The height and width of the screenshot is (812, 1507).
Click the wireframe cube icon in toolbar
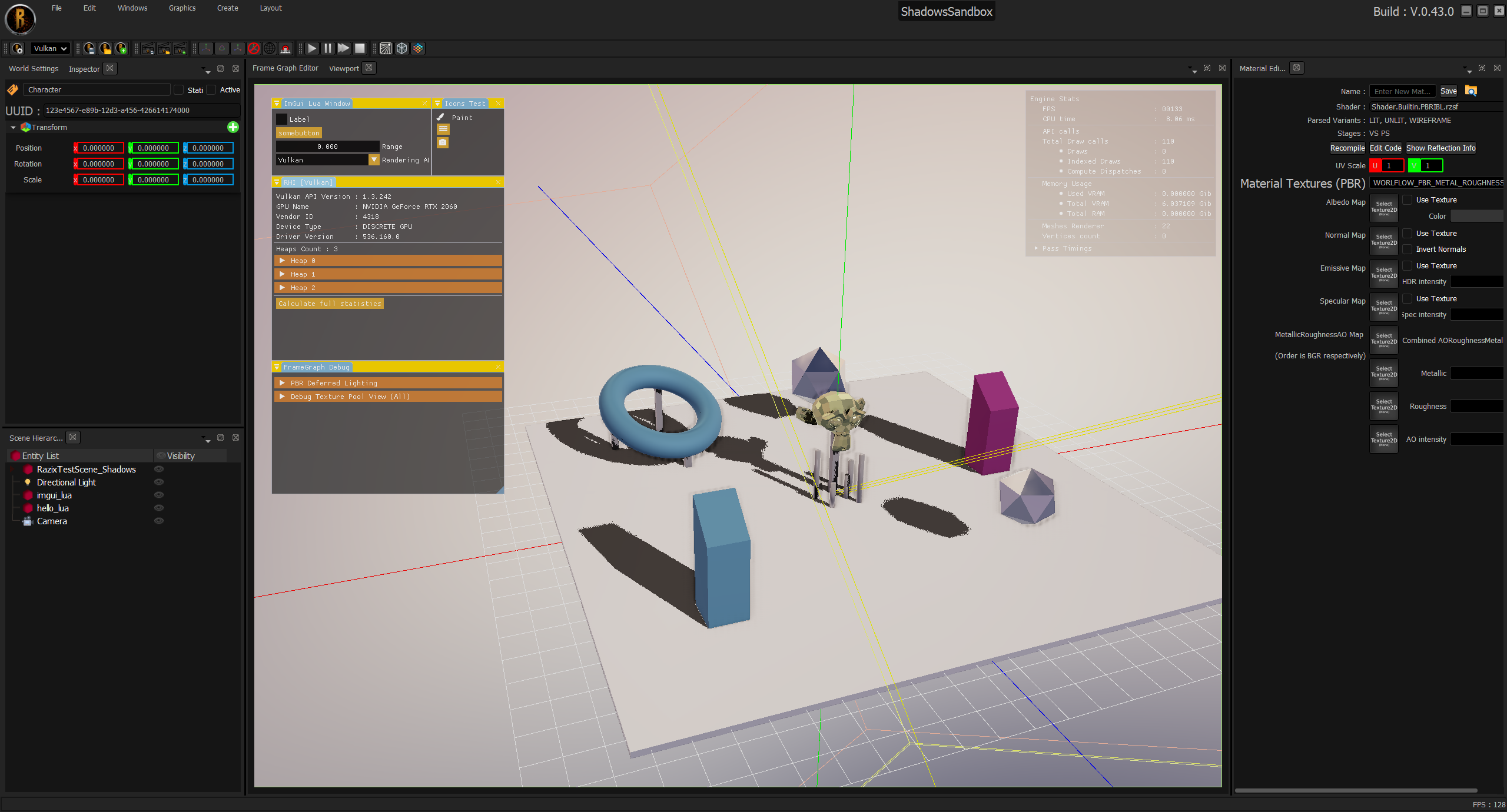coord(401,48)
